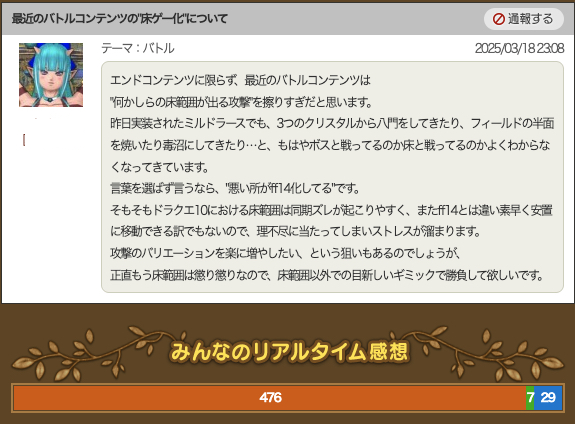
Task: Click the blue 29 reaction bar segment
Action: click(548, 398)
